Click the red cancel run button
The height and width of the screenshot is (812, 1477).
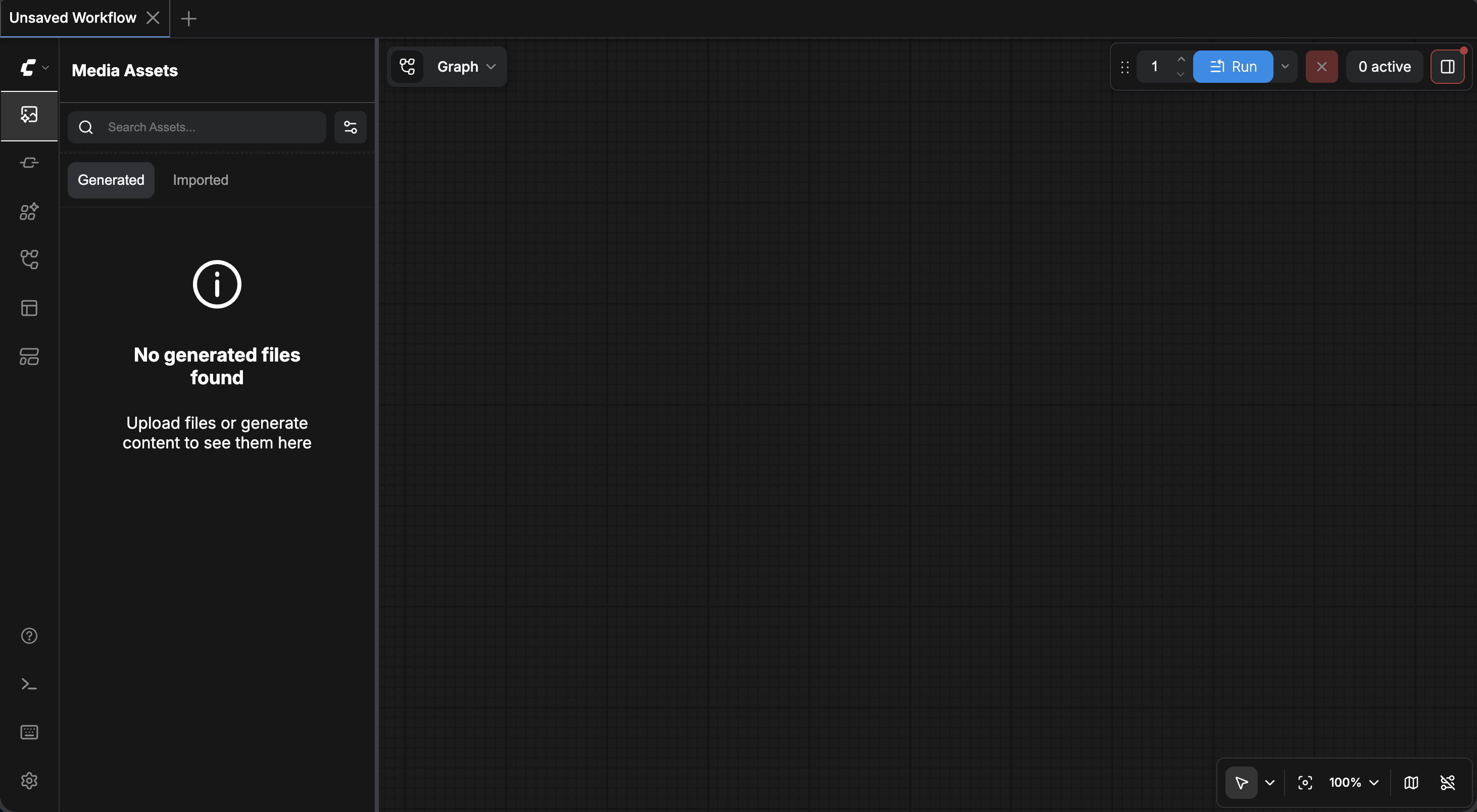point(1321,67)
